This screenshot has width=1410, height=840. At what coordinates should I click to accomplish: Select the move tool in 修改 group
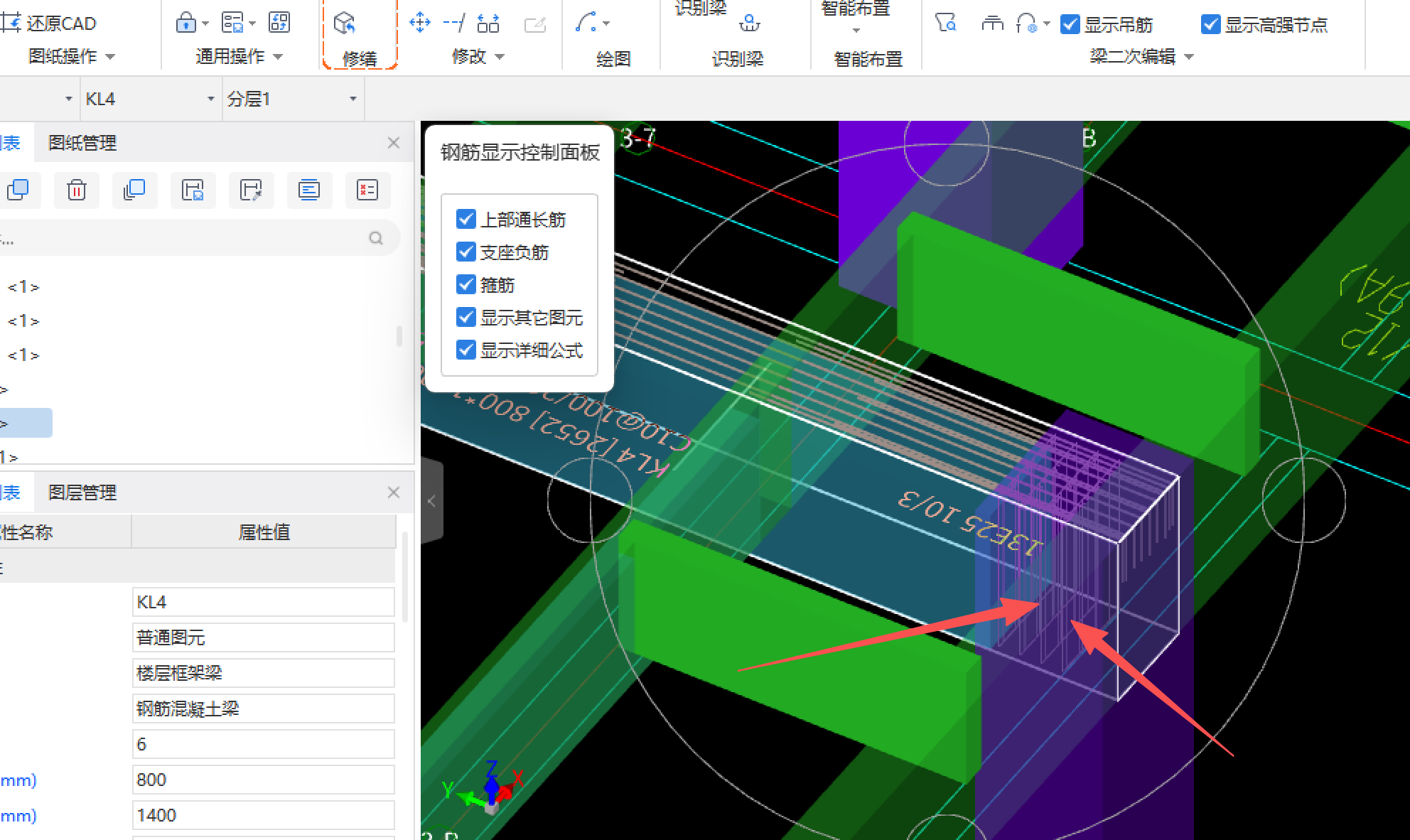coord(420,23)
